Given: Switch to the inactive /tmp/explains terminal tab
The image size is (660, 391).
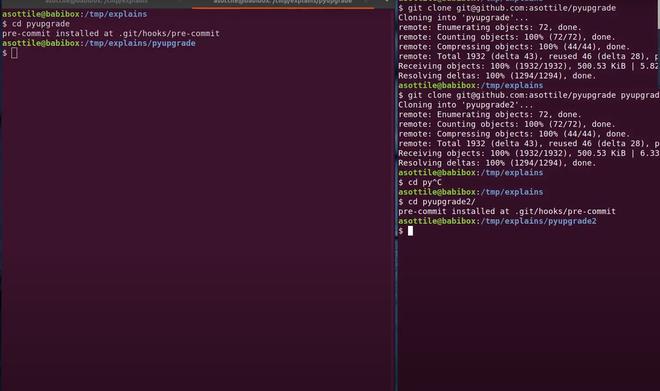Looking at the screenshot, I should pos(96,3).
